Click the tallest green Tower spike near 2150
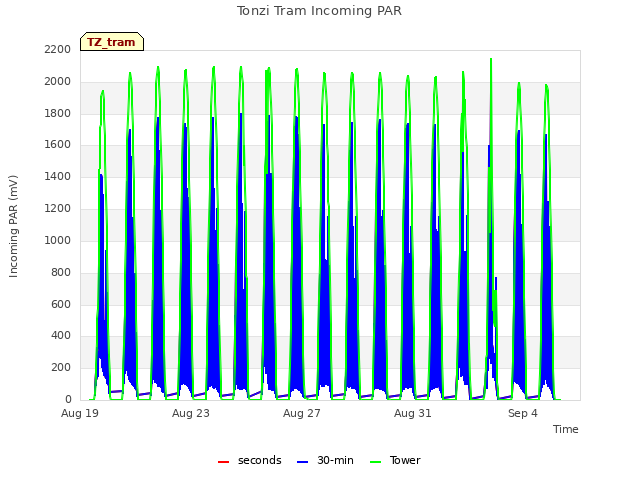This screenshot has width=640, height=480. click(491, 60)
